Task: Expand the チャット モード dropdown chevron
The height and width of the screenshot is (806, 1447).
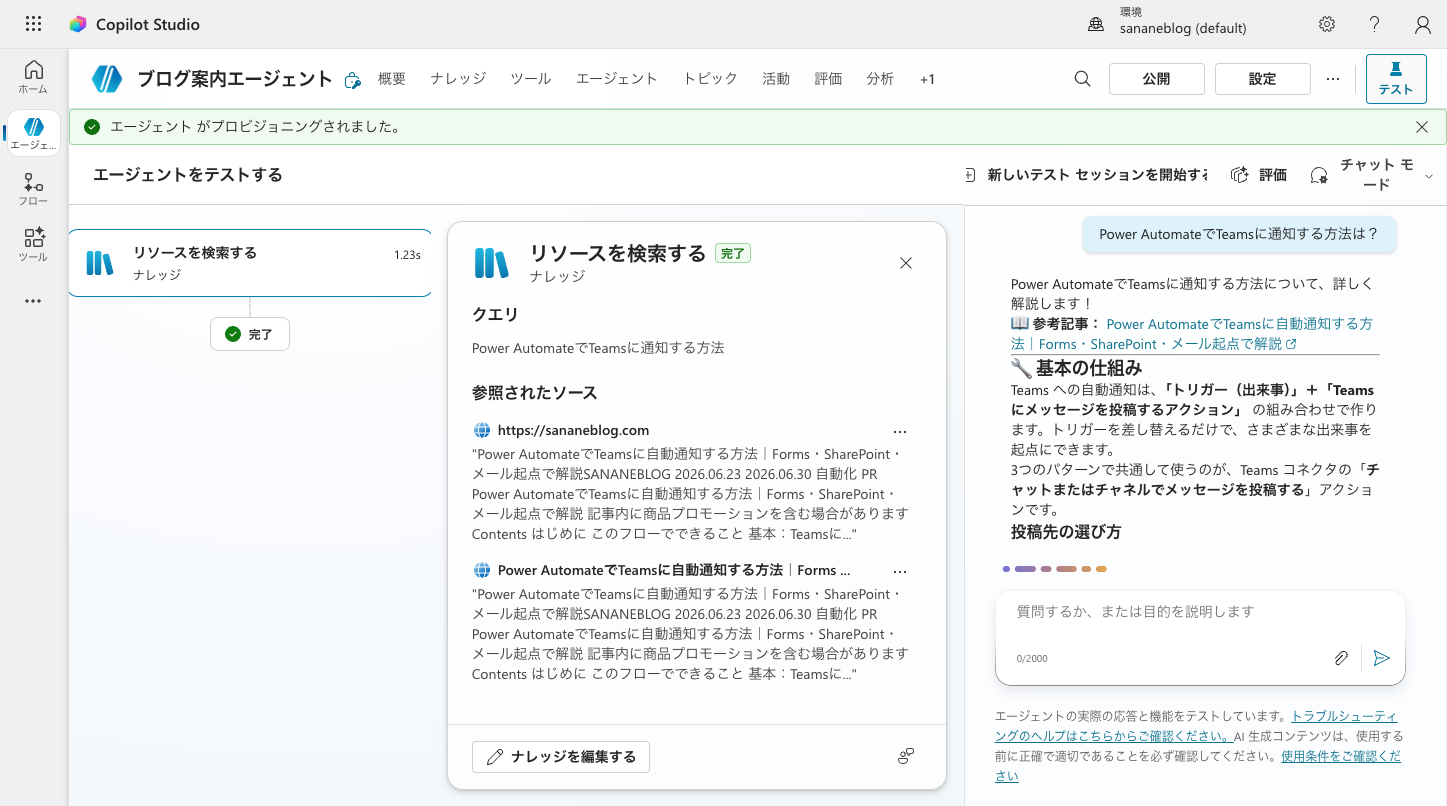Action: [x=1428, y=176]
